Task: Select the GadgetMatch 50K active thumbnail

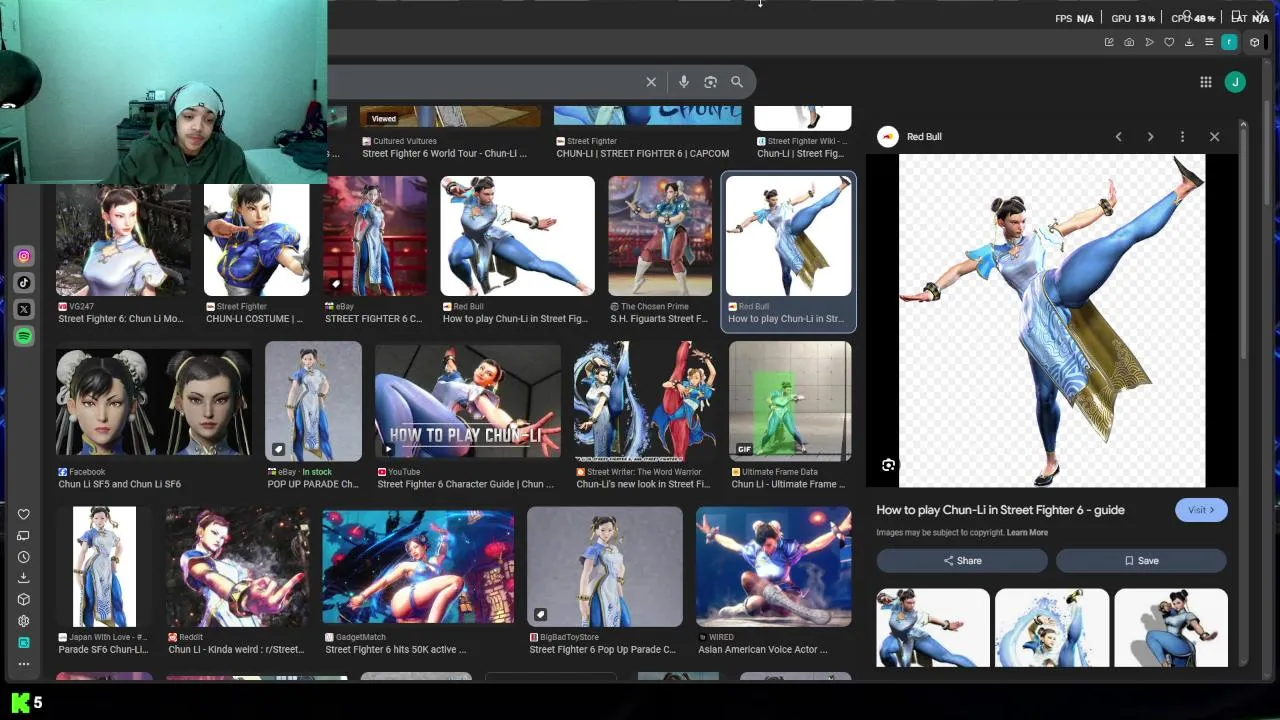Action: (418, 567)
